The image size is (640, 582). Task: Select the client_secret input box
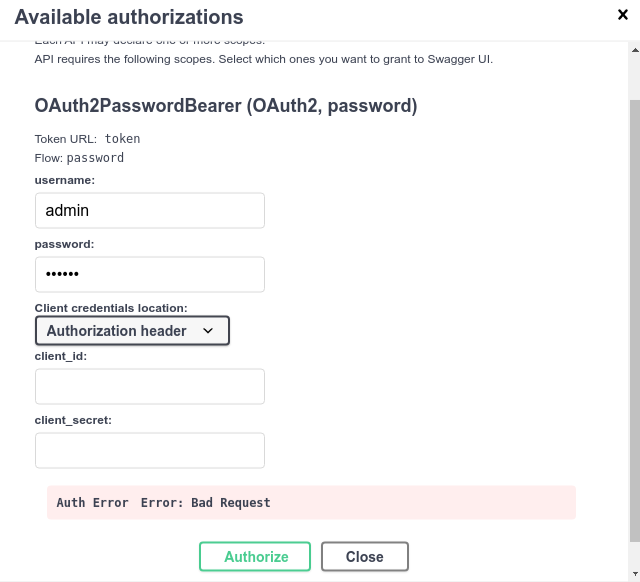(150, 450)
